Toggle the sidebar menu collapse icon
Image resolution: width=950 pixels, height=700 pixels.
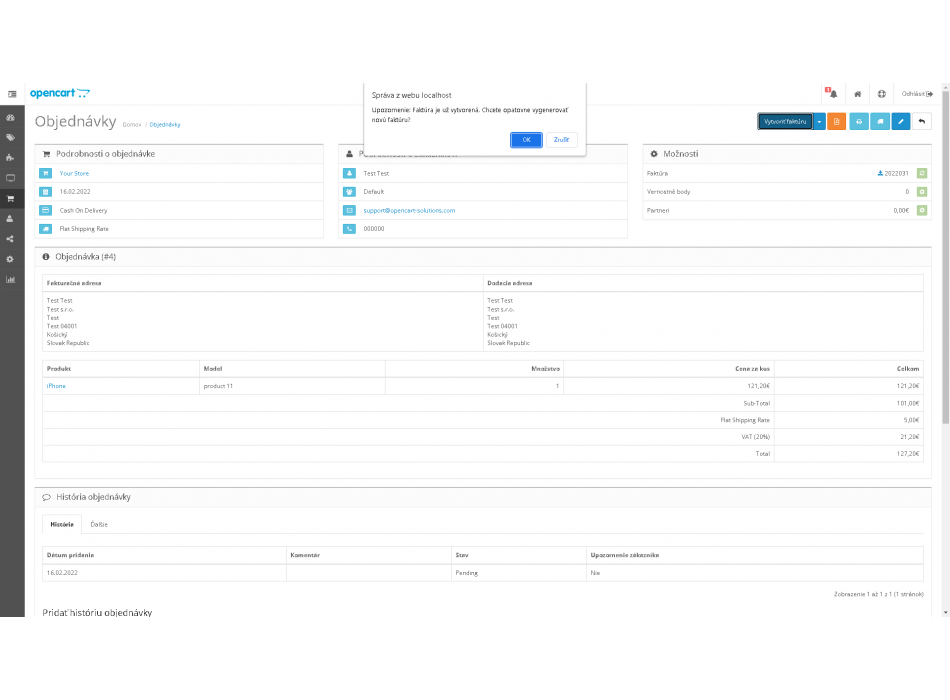[12, 94]
